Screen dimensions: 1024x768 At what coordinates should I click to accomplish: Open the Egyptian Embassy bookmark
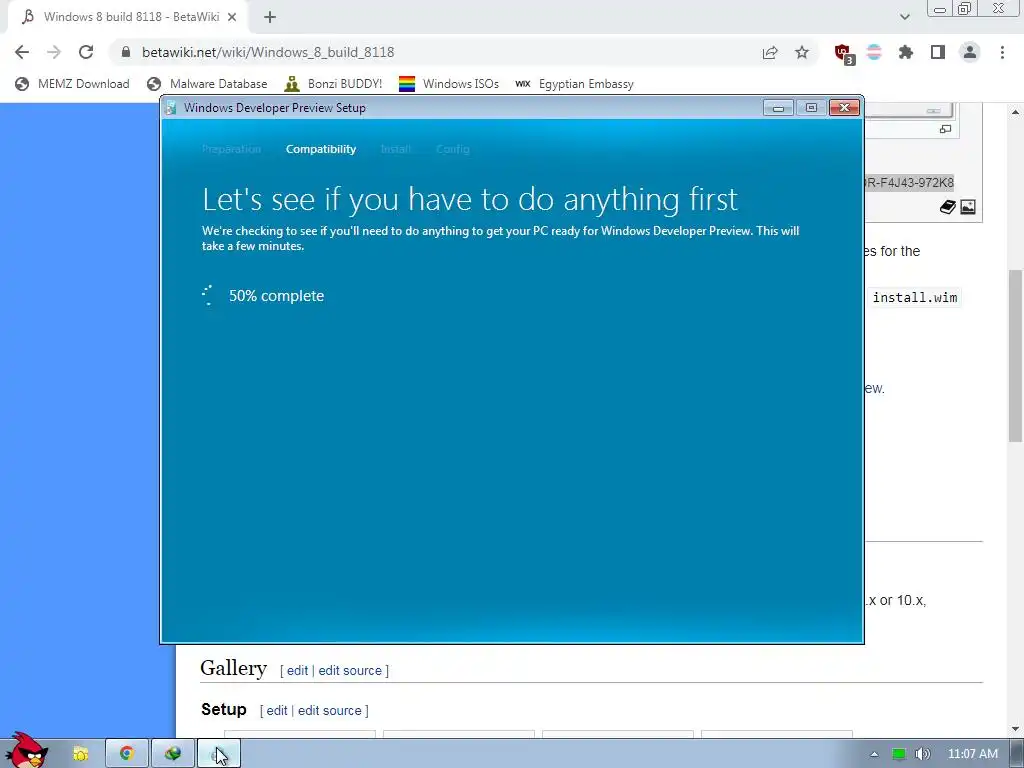(x=575, y=84)
